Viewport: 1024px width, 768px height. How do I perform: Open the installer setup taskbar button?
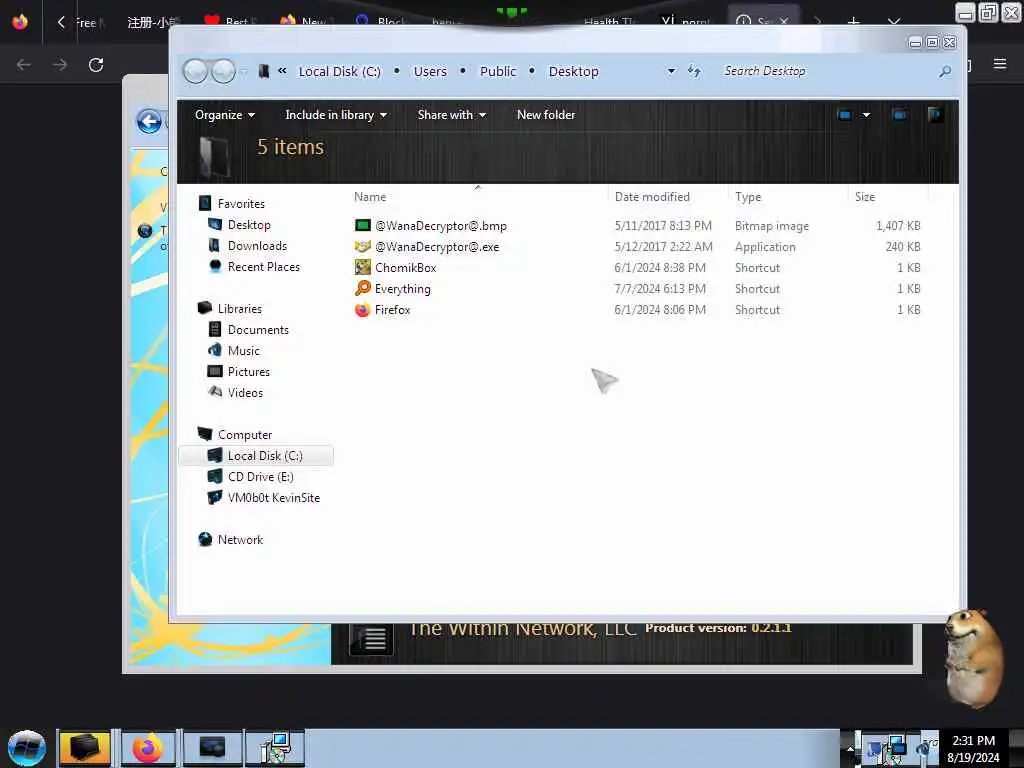[276, 748]
